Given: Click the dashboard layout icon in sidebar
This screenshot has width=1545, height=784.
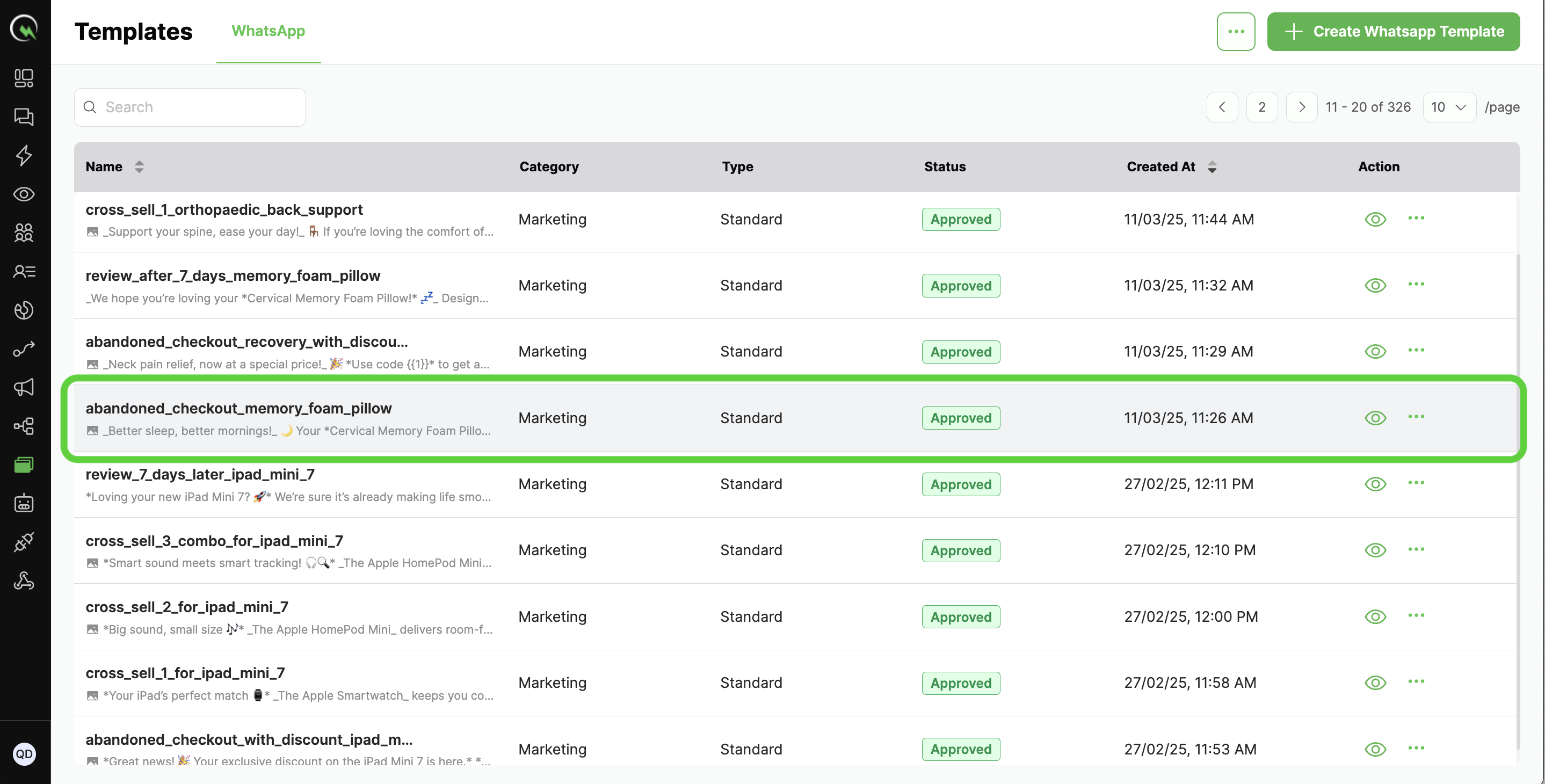Looking at the screenshot, I should (24, 78).
